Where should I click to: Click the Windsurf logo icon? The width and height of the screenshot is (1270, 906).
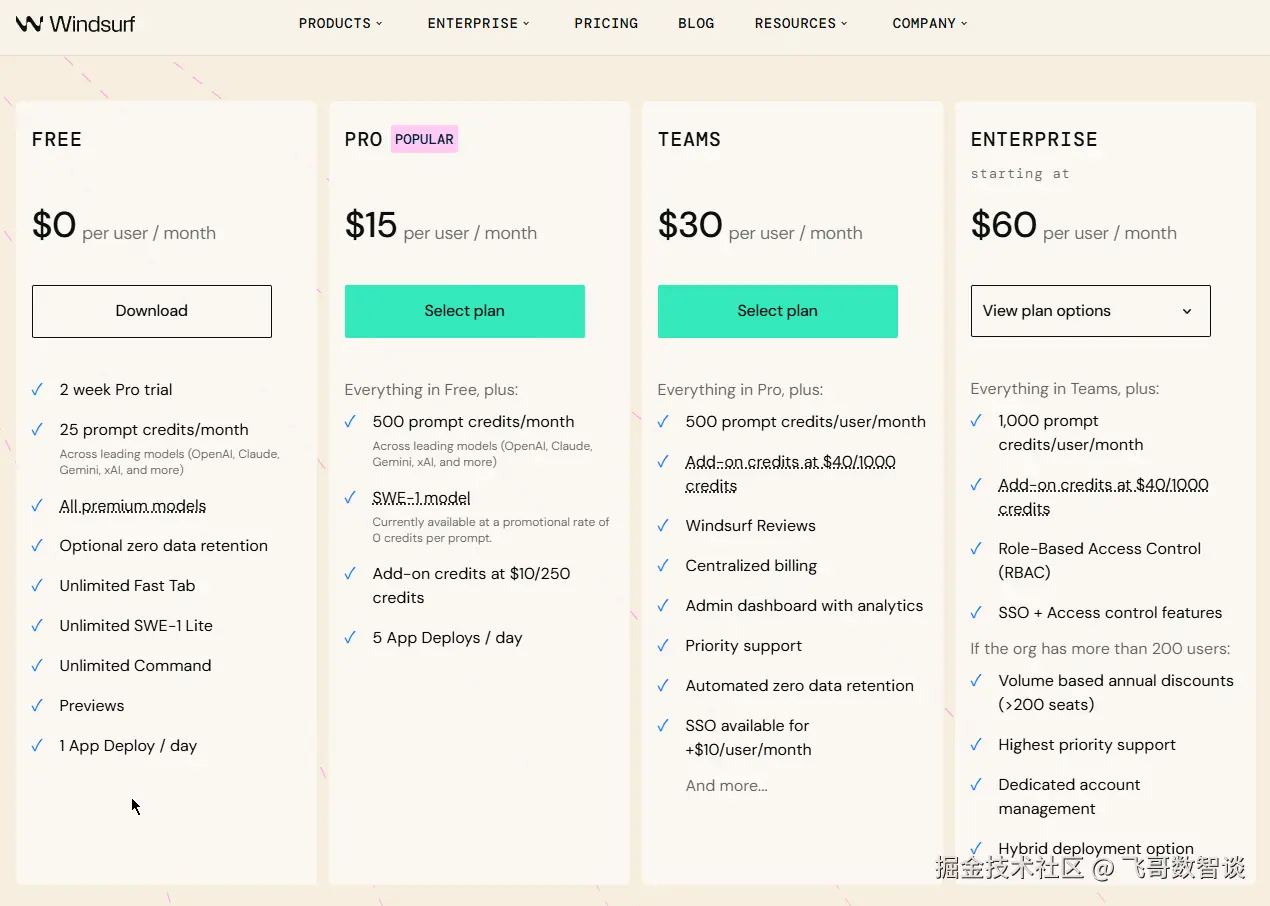[29, 23]
